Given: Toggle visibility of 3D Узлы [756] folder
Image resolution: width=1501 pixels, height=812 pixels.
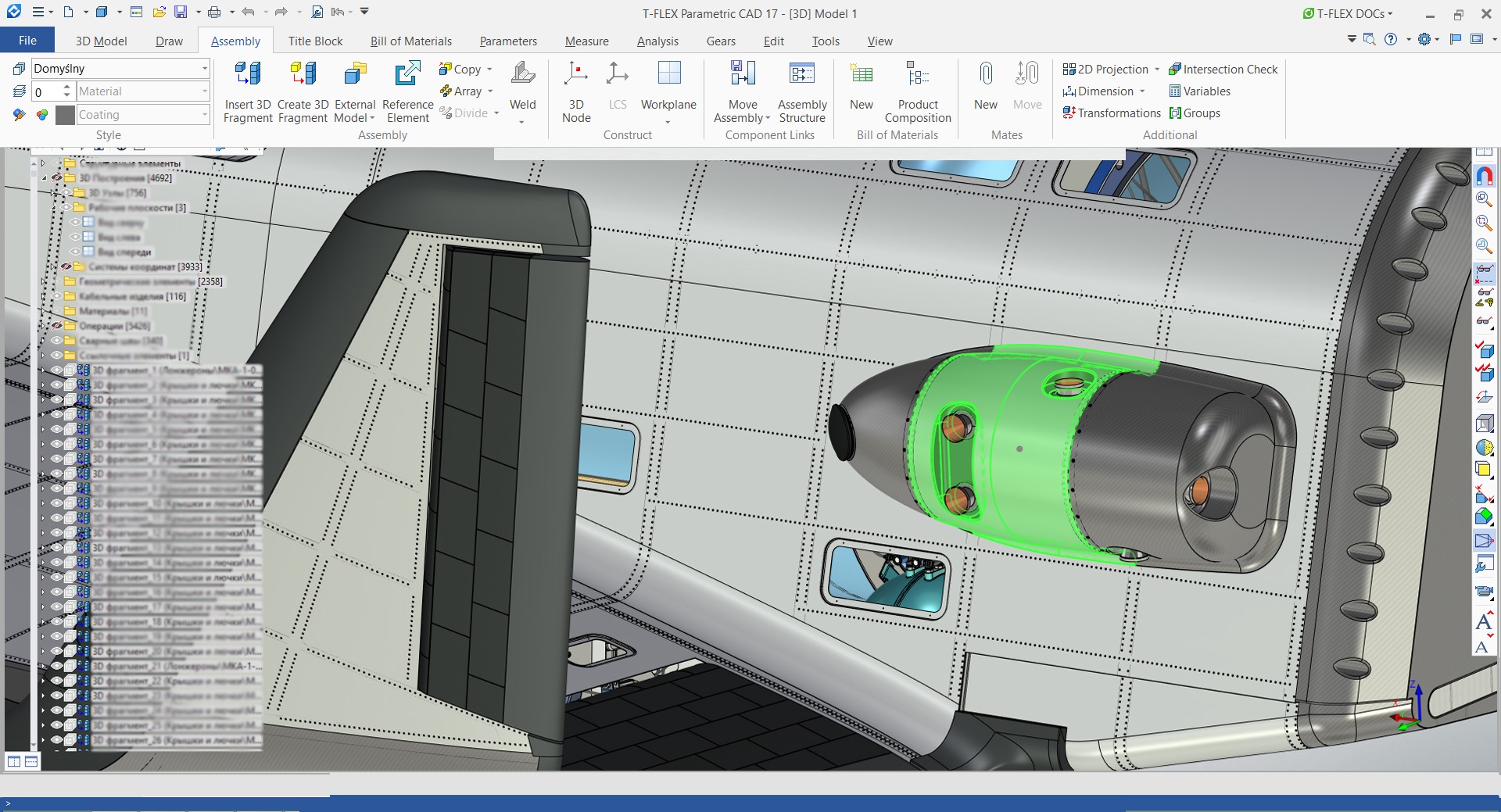Looking at the screenshot, I should tap(66, 193).
